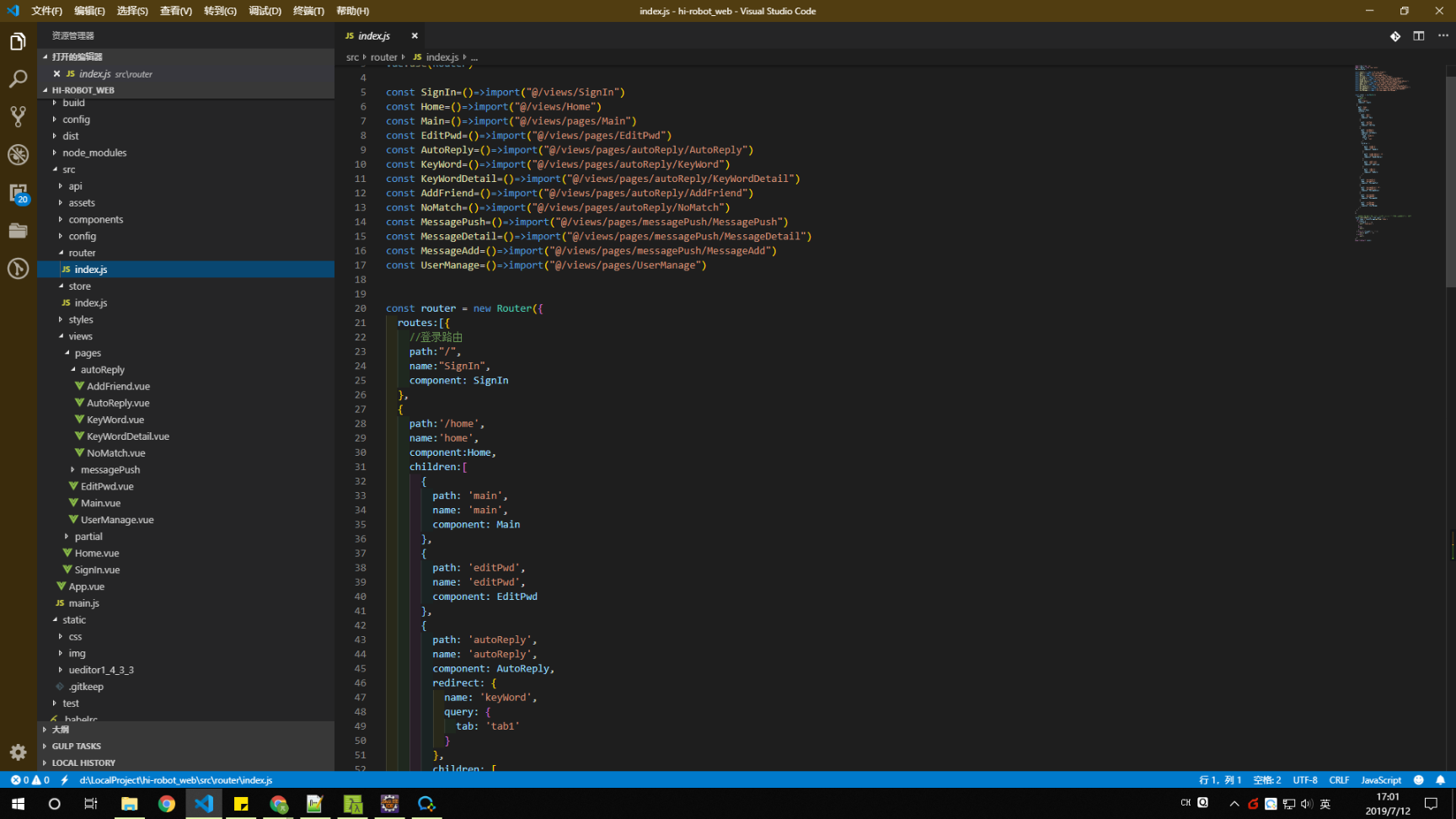Open the 编辑(E) menu
This screenshot has height=819, width=1456.
click(89, 11)
